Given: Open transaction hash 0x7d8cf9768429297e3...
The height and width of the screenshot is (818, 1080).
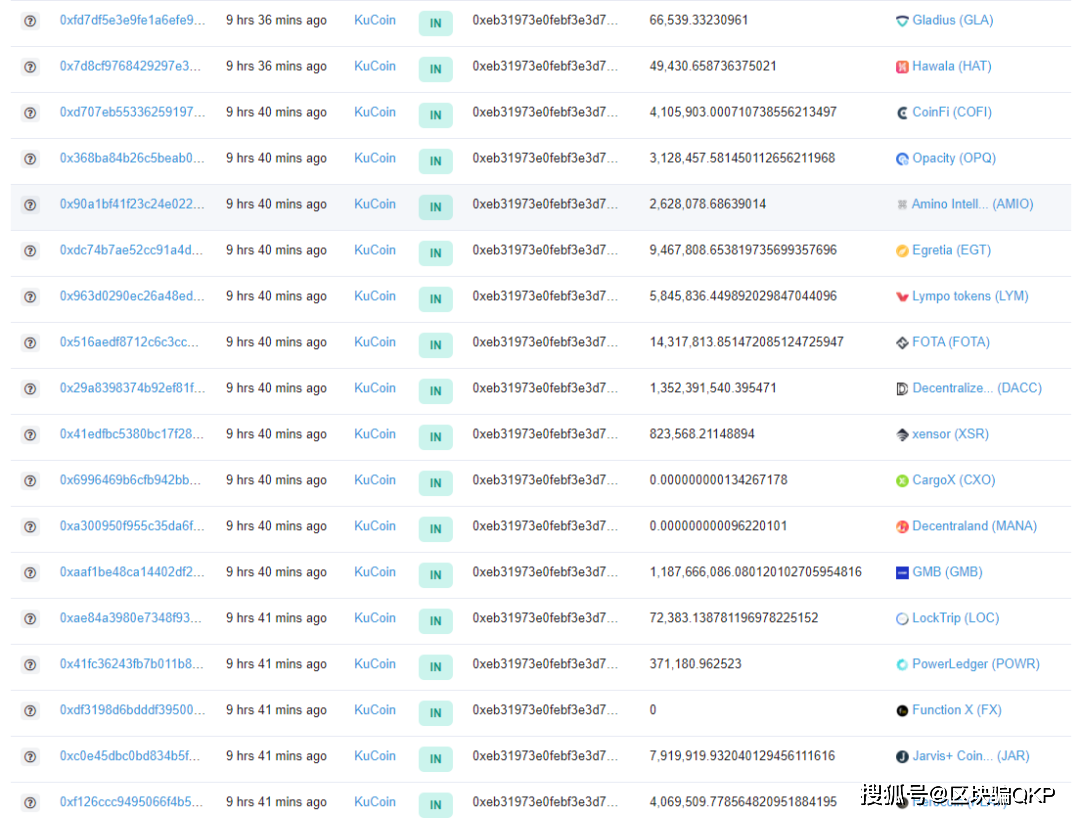Looking at the screenshot, I should (x=130, y=66).
